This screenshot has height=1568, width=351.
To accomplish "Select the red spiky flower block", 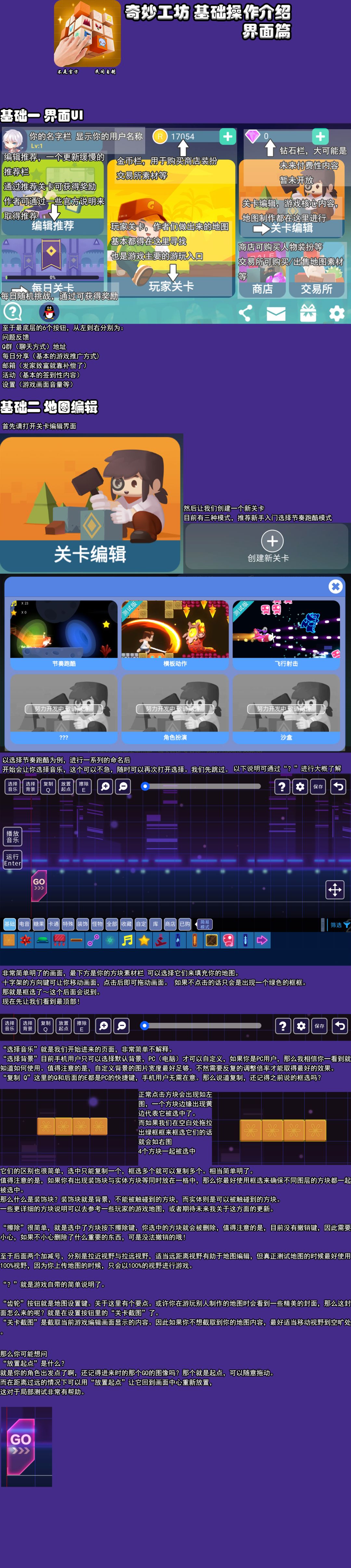I will [26, 940].
